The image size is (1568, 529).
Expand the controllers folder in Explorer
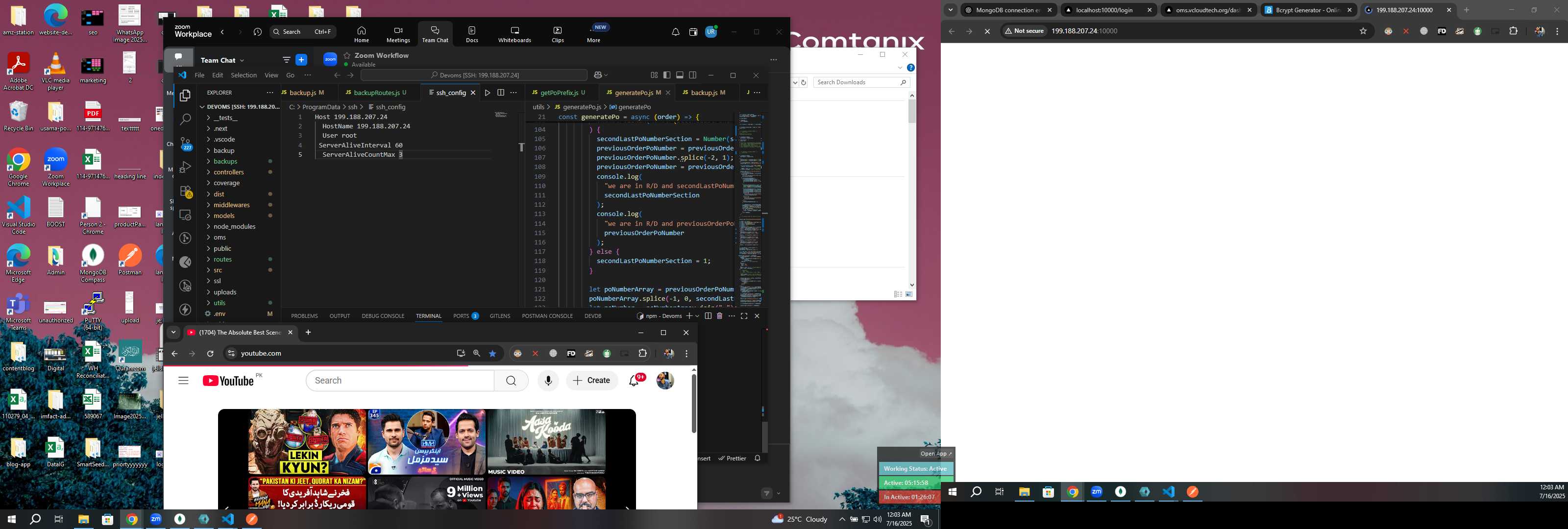[x=228, y=172]
